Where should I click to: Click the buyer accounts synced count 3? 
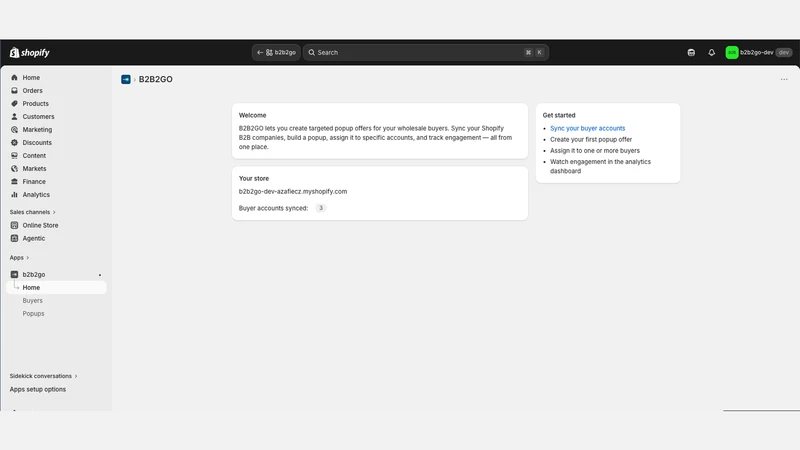(x=320, y=208)
